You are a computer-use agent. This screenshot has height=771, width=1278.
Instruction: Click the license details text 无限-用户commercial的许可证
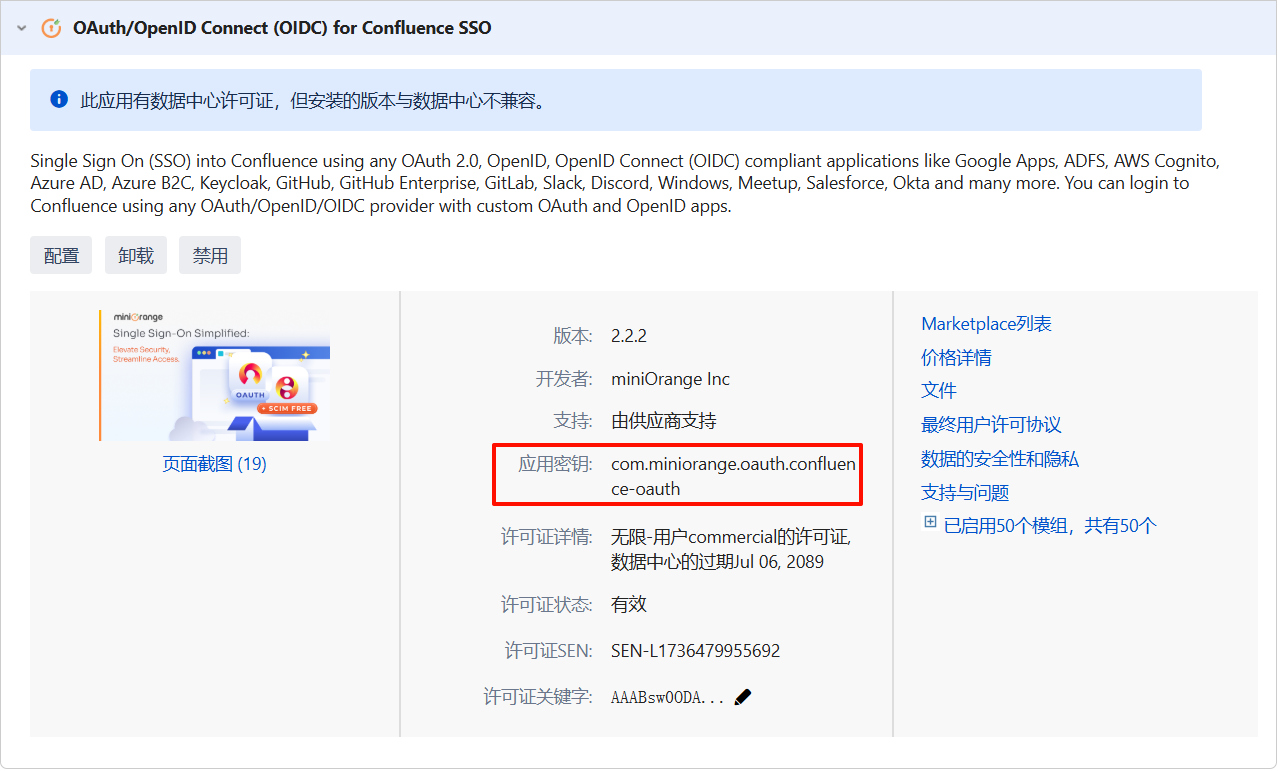pyautogui.click(x=731, y=538)
